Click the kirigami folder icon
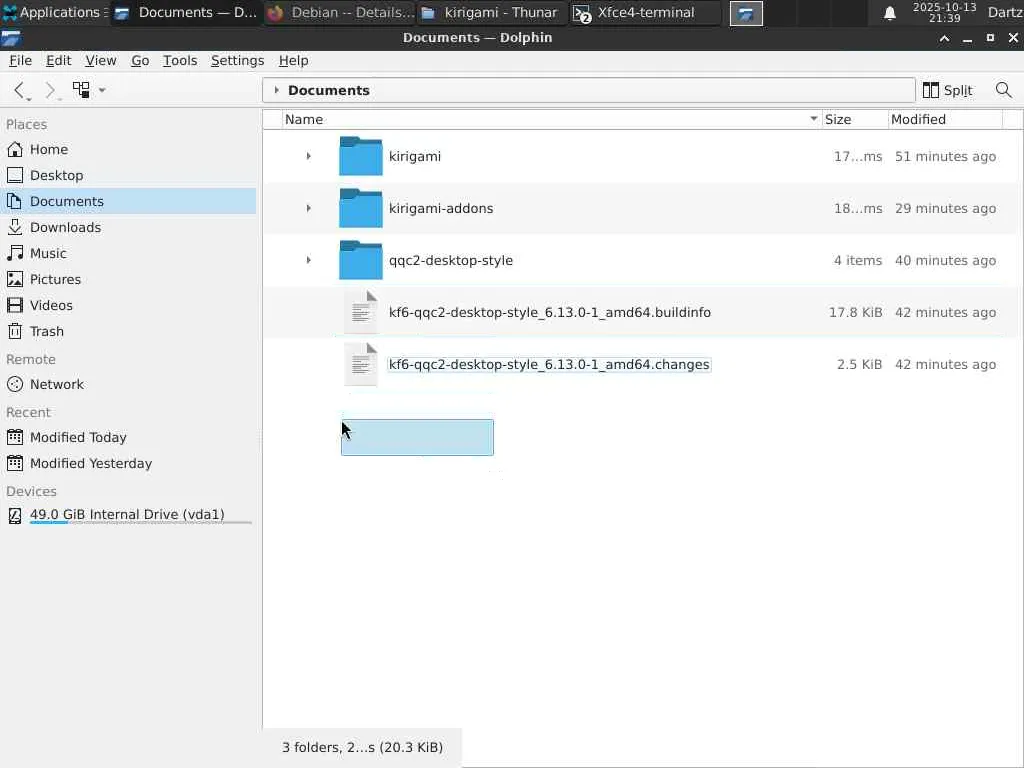This screenshot has width=1024, height=768. (360, 156)
